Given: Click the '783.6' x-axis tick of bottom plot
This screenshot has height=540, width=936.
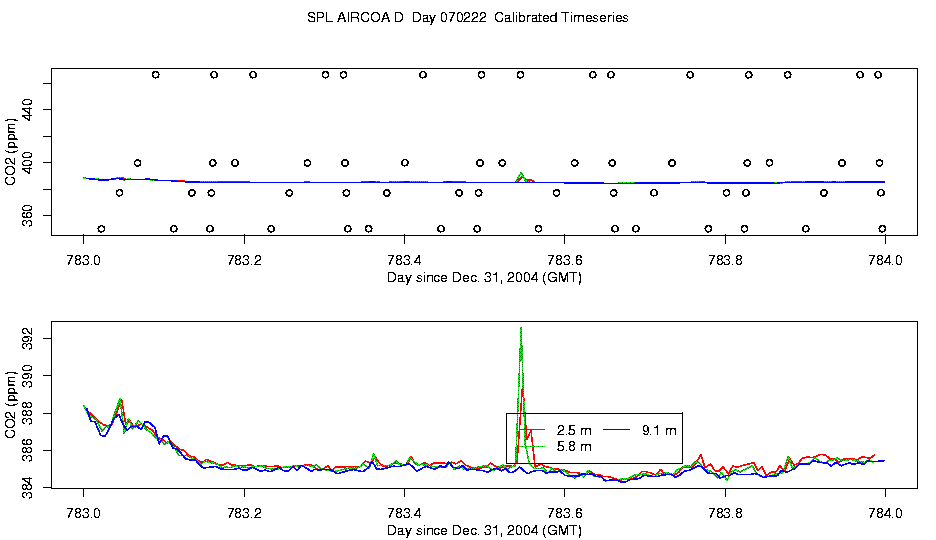Looking at the screenshot, I should point(565,513).
